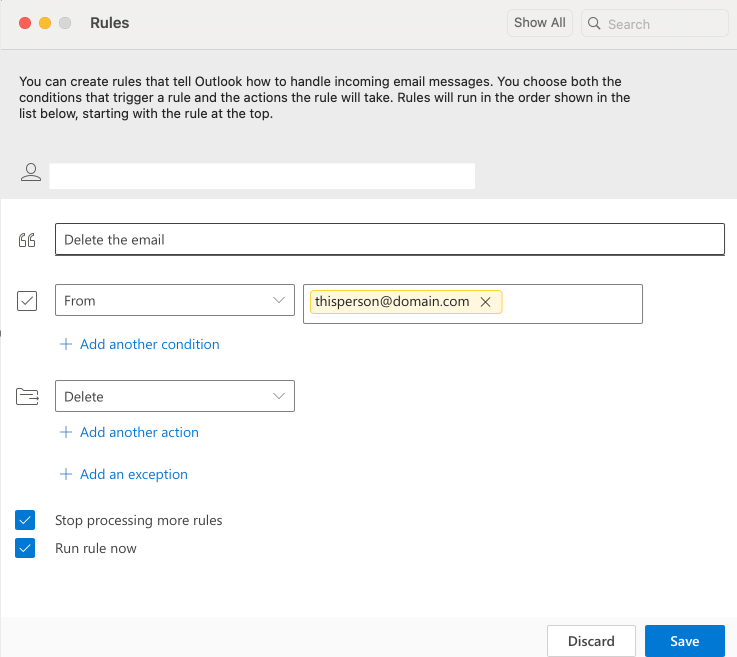Open the From condition dropdown
The height and width of the screenshot is (657, 737).
(x=175, y=300)
